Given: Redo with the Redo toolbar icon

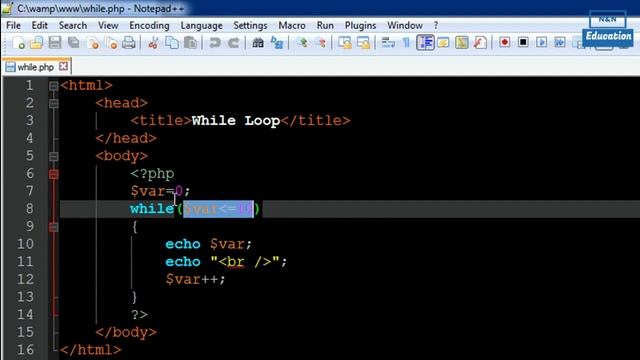Looking at the screenshot, I should click(x=233, y=42).
